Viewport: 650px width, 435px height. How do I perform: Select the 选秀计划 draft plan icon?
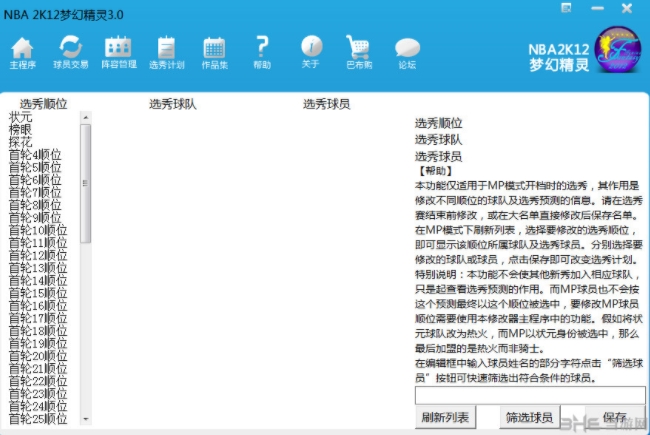coord(166,51)
